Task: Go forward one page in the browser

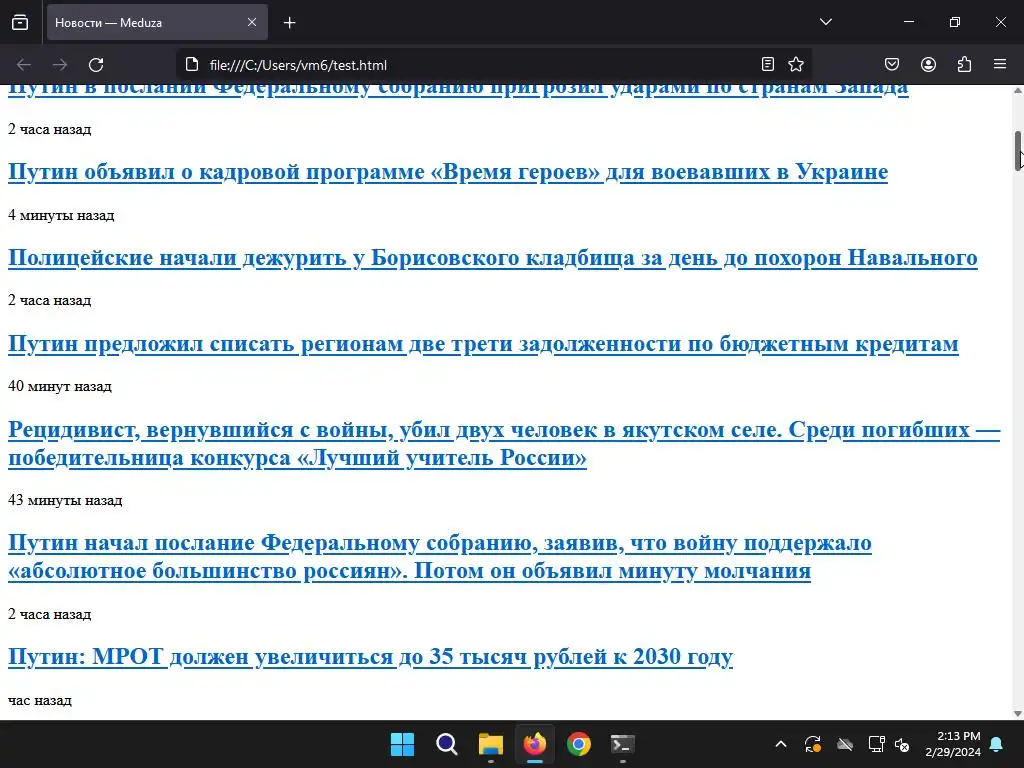Action: (60, 65)
